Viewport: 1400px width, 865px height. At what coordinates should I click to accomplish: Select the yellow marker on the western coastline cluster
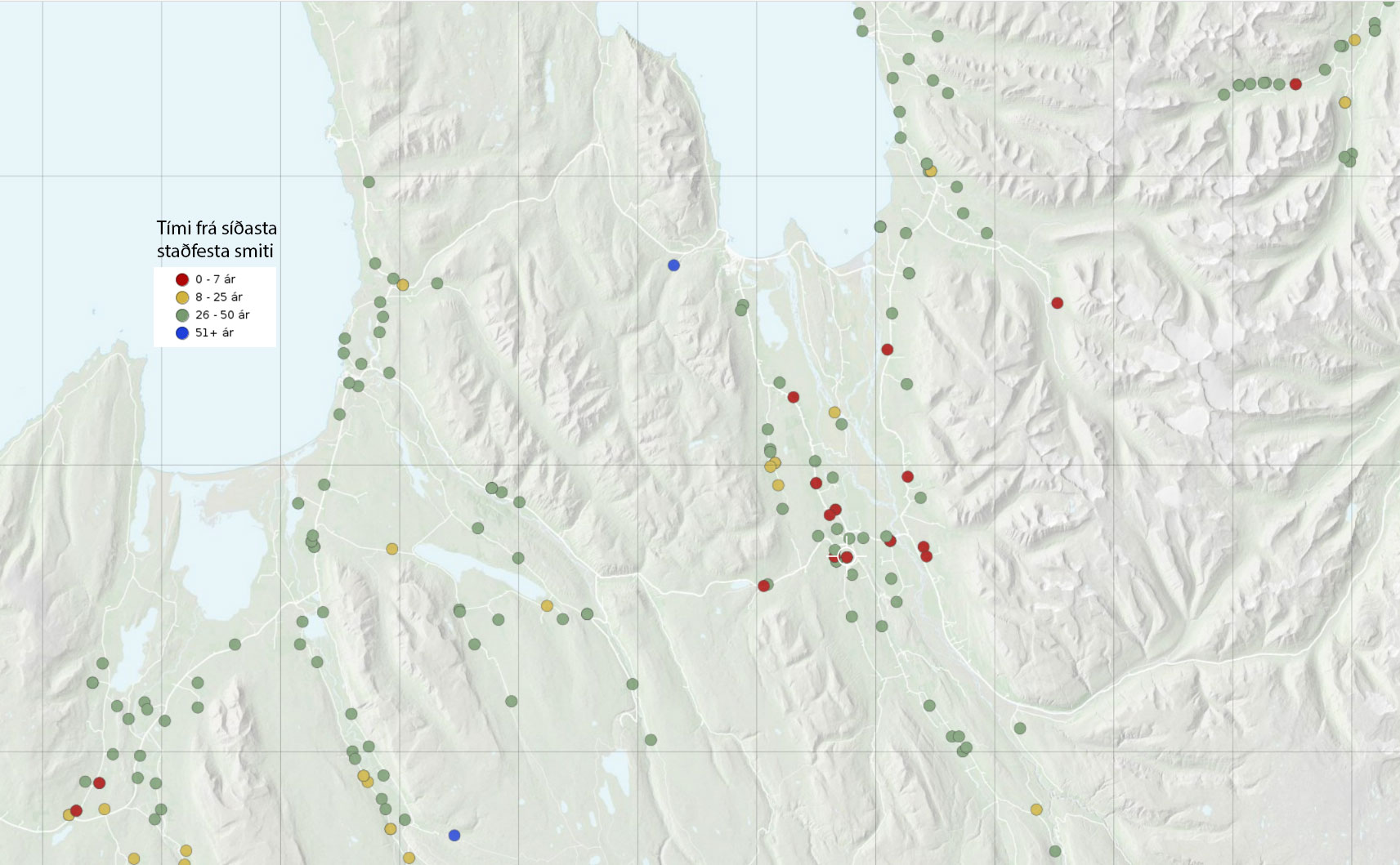[403, 285]
